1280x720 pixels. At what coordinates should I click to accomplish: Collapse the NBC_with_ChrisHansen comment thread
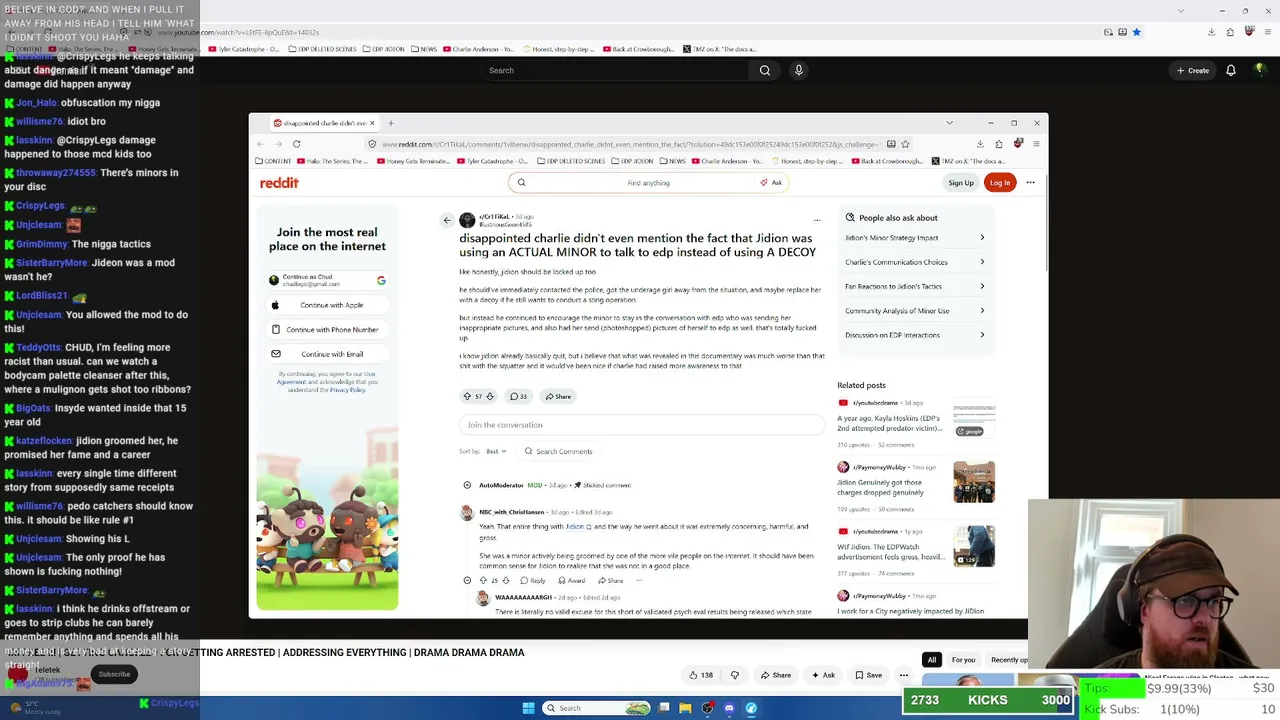tap(467, 580)
